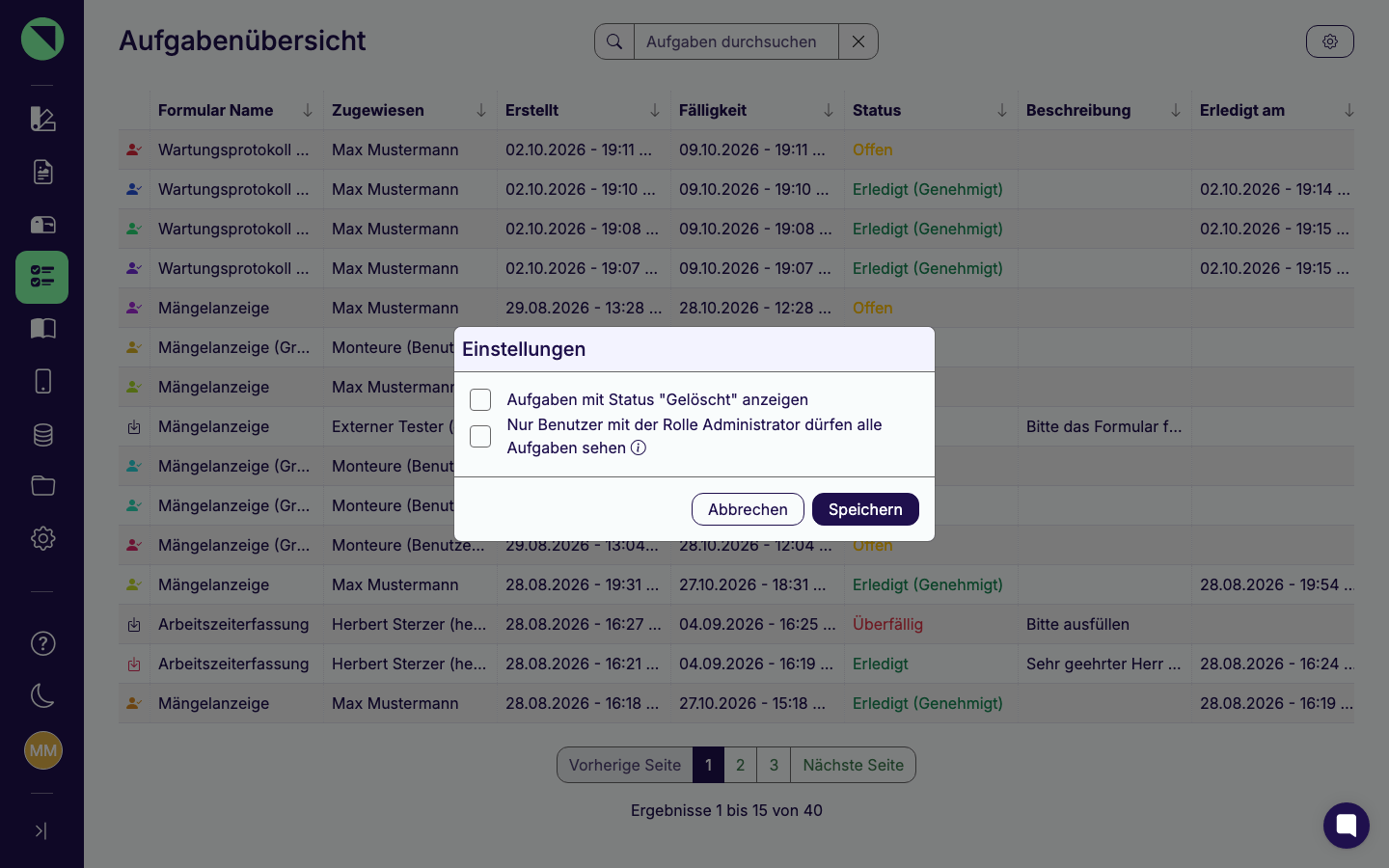Click the 'Externer Tester' assigned cell
The width and height of the screenshot is (1389, 868).
click(x=392, y=426)
